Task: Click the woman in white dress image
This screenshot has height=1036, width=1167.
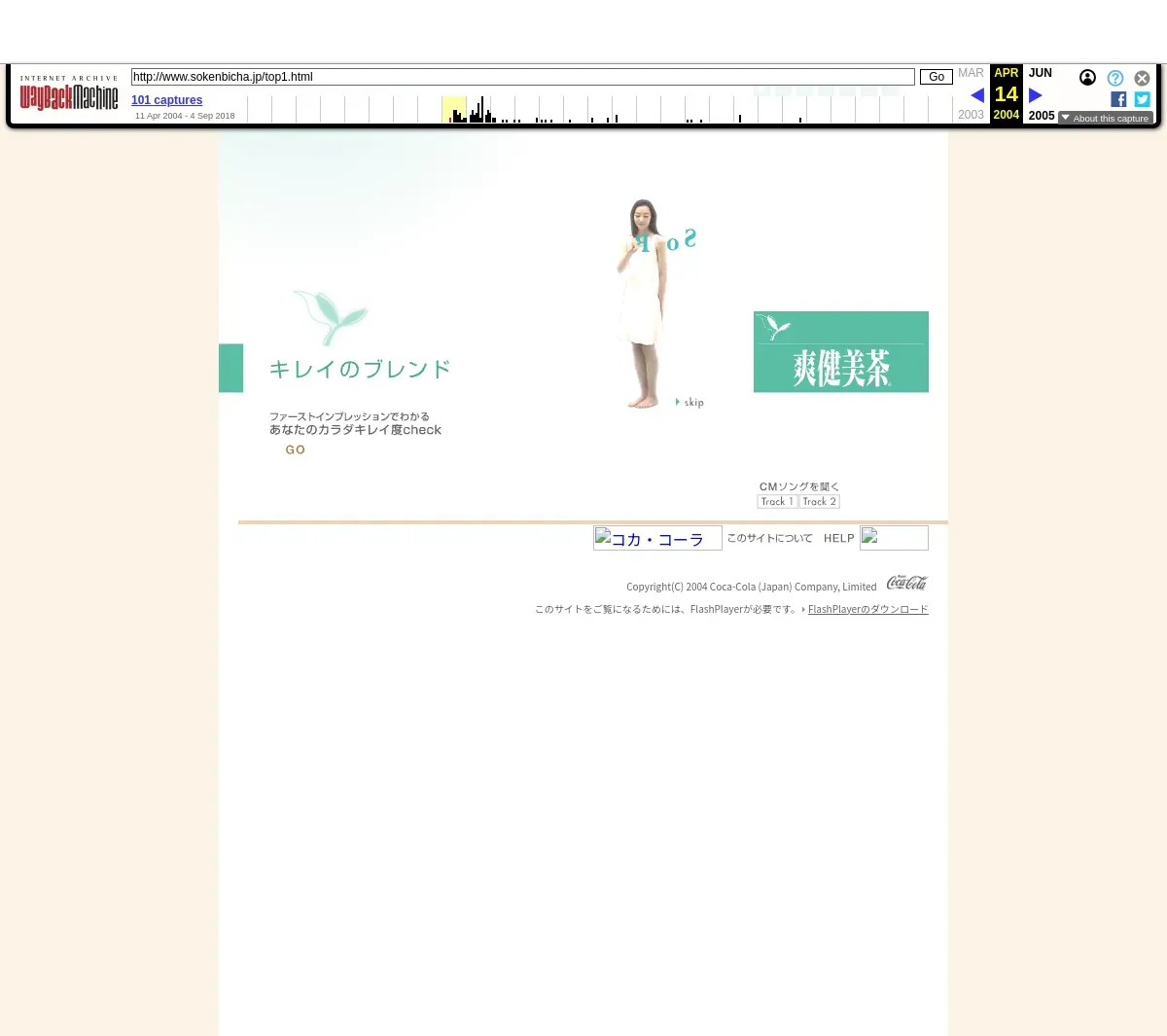Action: pos(643,304)
